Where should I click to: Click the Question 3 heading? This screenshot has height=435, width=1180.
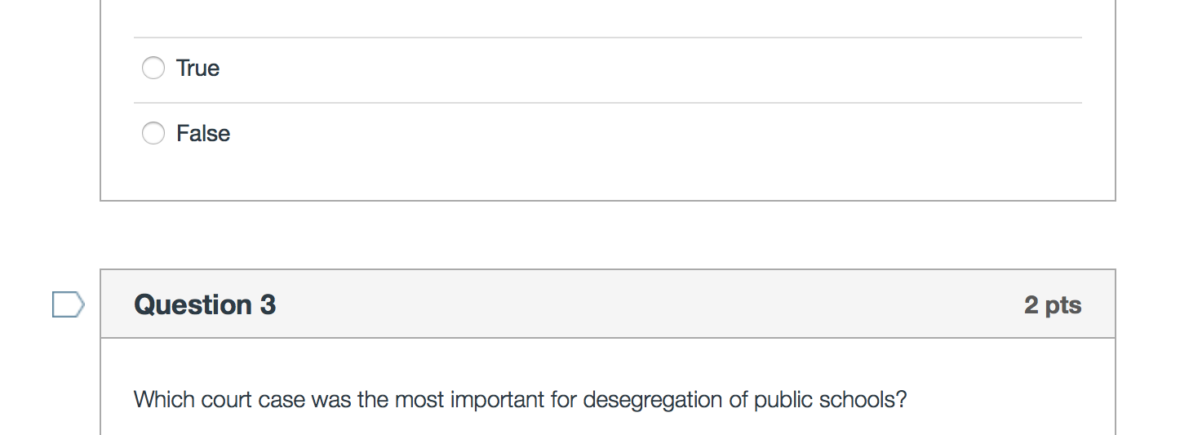point(205,305)
